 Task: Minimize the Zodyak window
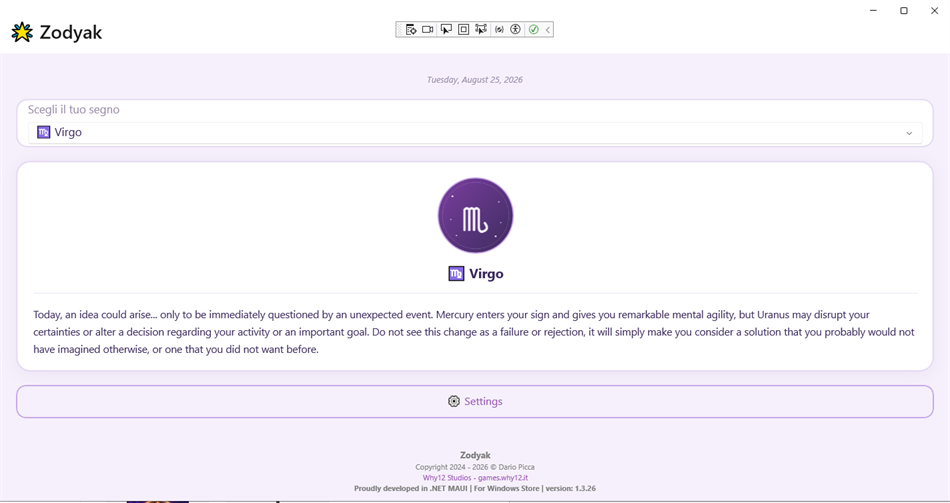tap(874, 10)
